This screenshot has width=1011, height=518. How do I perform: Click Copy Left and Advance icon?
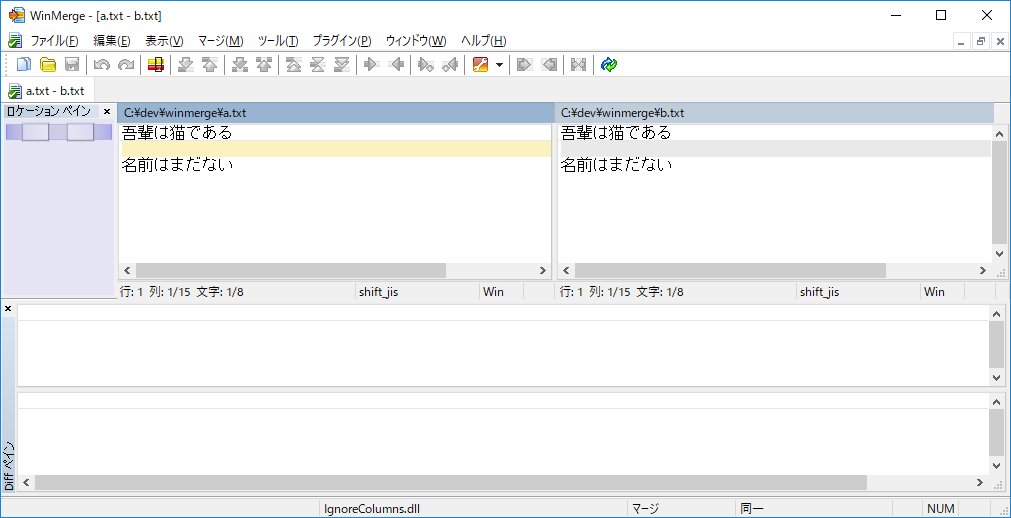pos(449,65)
